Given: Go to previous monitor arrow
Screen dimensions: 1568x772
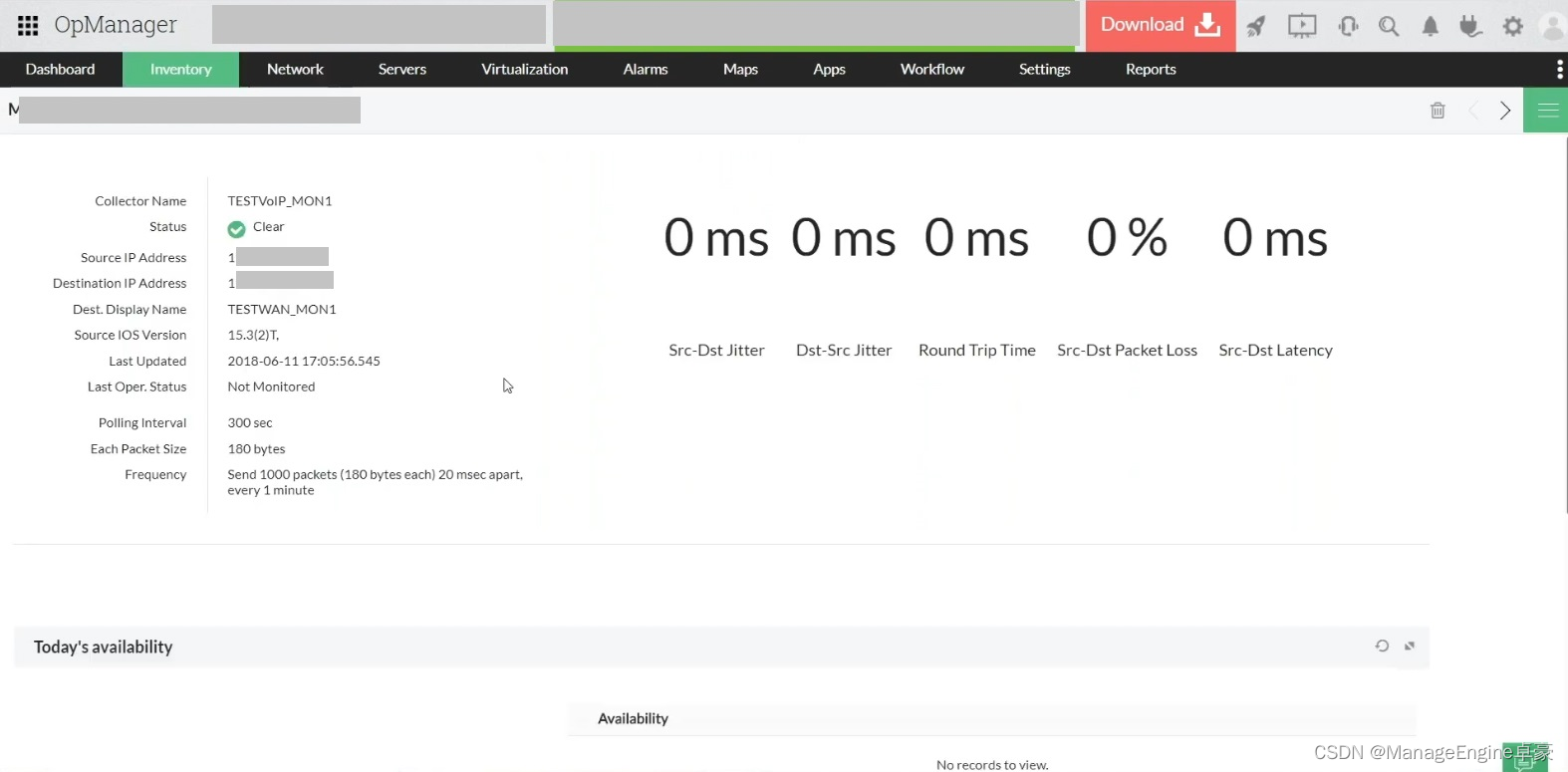Looking at the screenshot, I should (x=1474, y=111).
